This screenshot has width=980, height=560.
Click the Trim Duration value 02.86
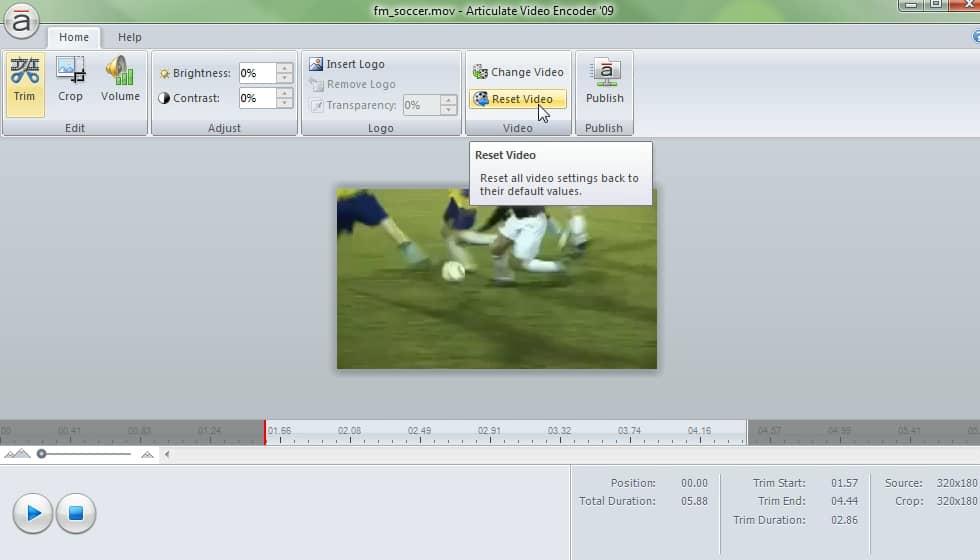click(x=844, y=520)
